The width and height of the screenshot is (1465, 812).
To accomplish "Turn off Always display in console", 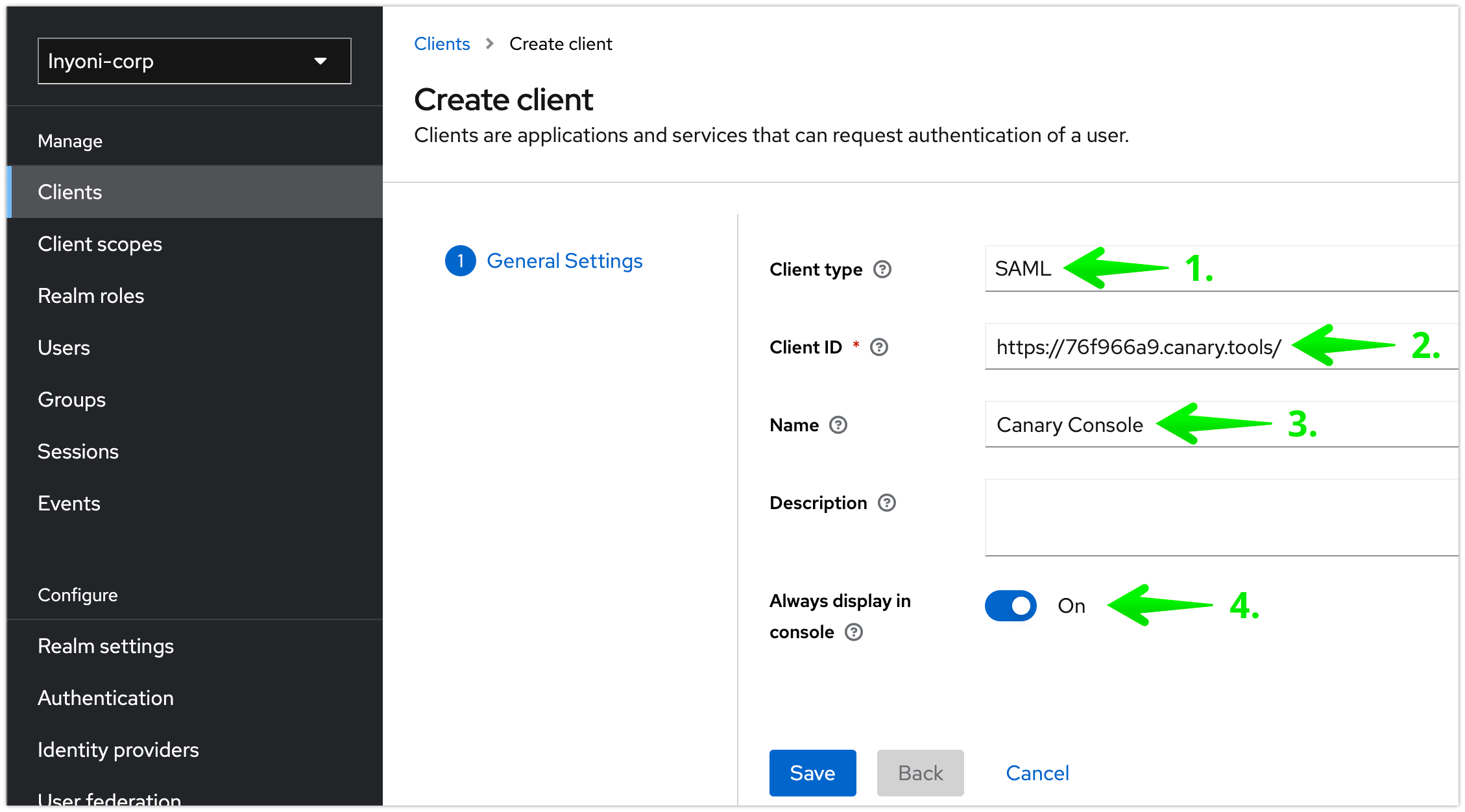I will click(x=1010, y=606).
